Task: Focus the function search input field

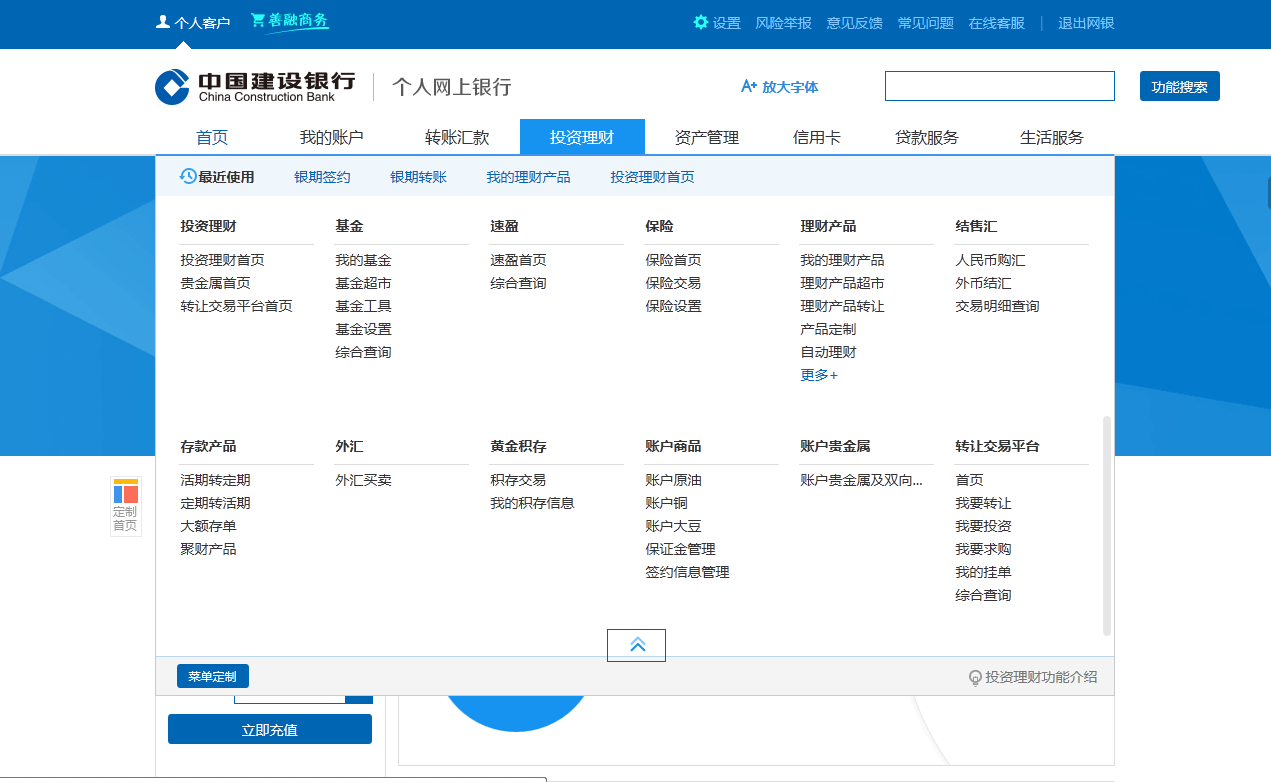Action: click(1000, 86)
